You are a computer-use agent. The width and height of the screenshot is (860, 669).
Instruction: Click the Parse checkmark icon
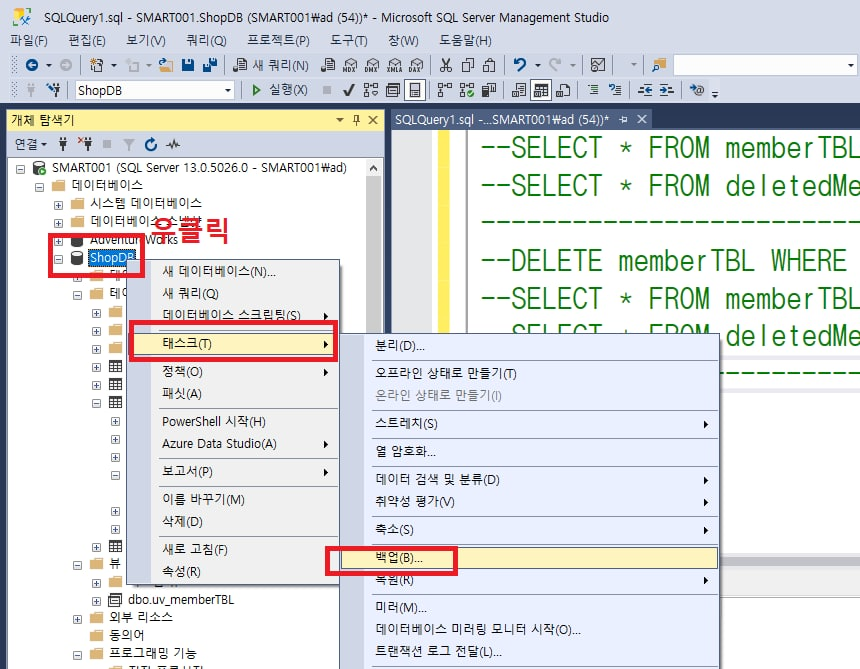[x=348, y=90]
